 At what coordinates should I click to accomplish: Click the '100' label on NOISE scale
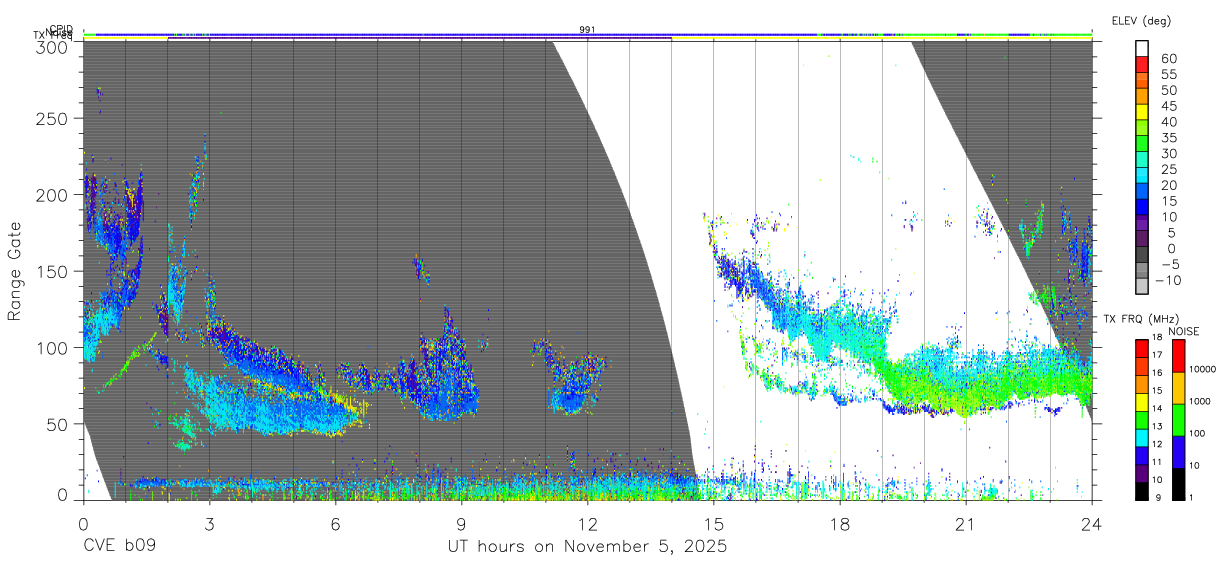click(1199, 434)
